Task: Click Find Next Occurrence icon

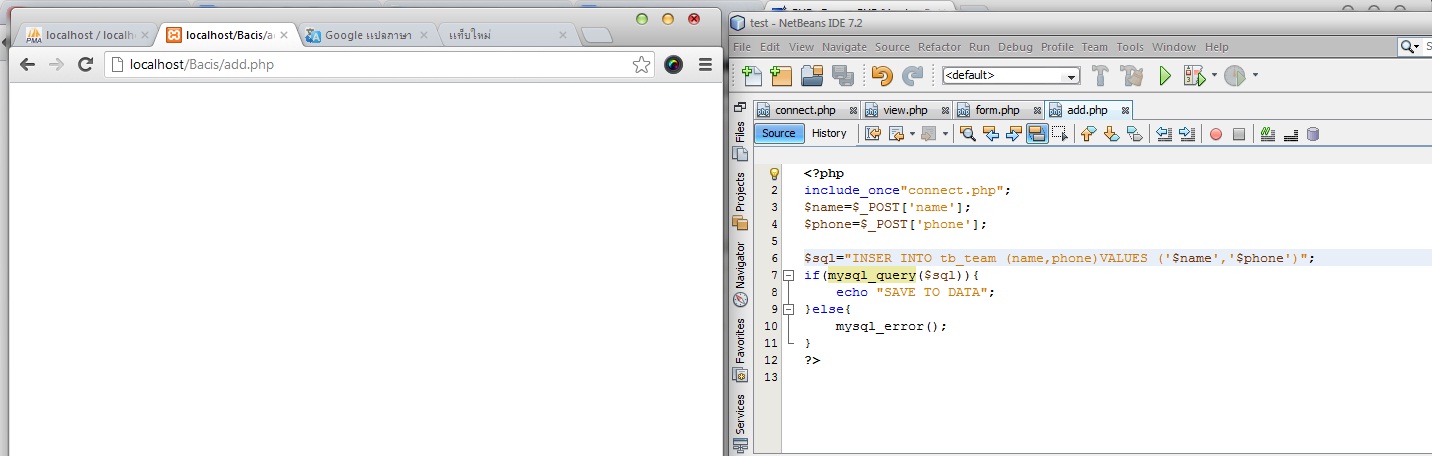Action: [x=1014, y=133]
